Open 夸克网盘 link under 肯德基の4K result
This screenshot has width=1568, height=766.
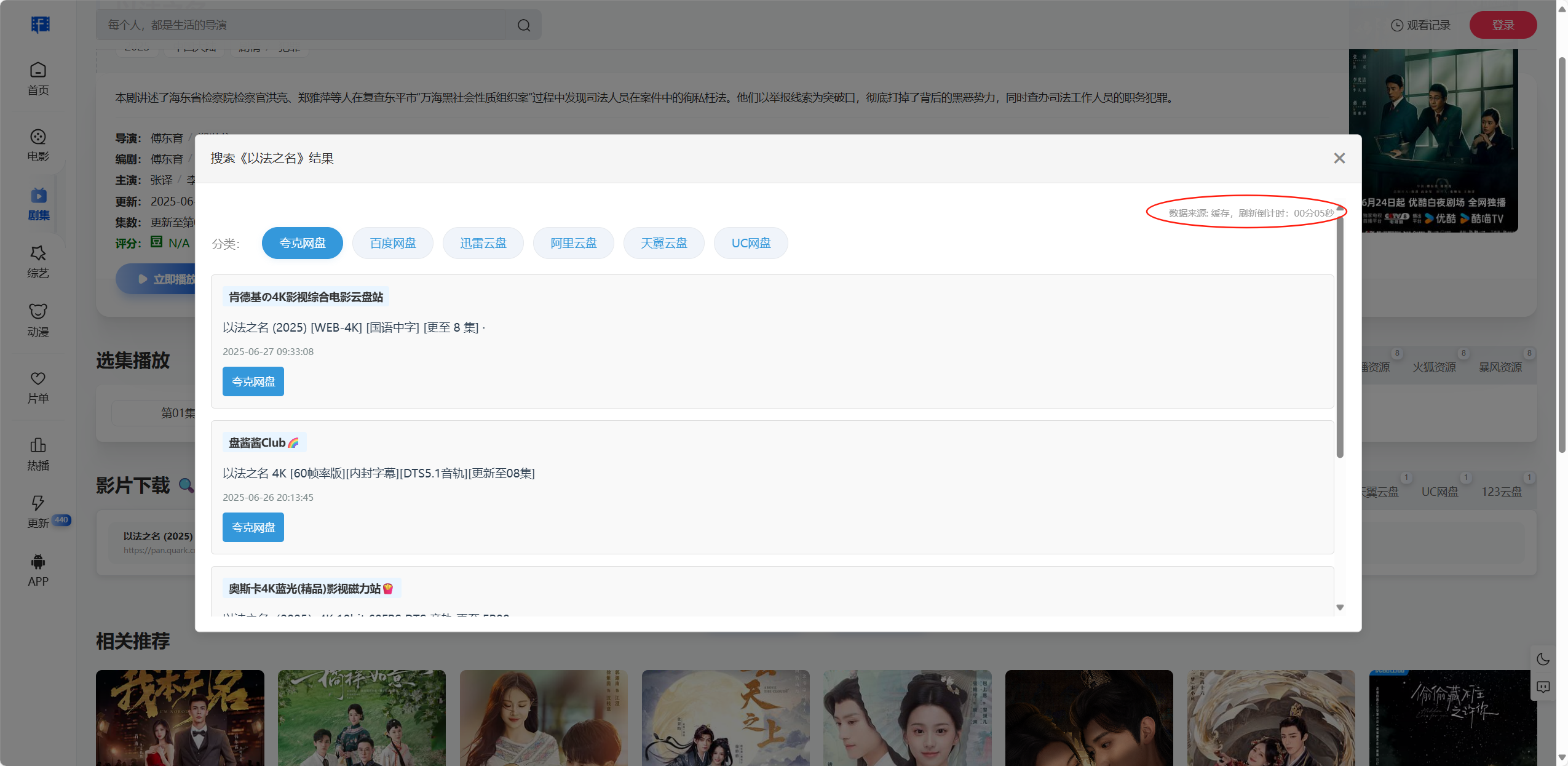[x=253, y=381]
